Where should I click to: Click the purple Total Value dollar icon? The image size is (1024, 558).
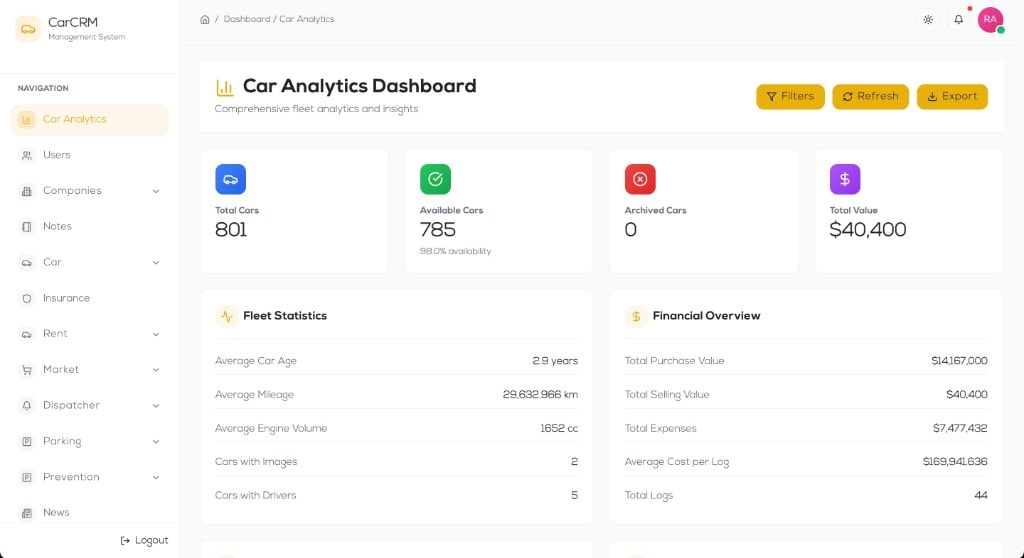844,179
